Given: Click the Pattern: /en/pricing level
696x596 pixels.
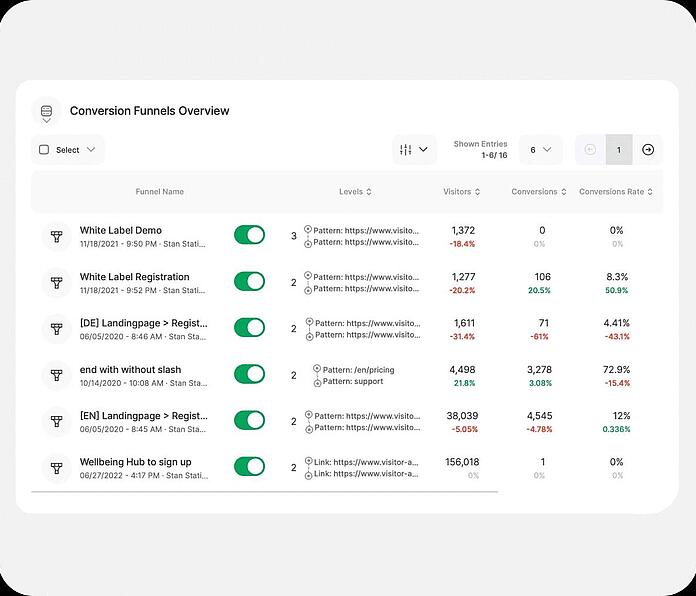Looking at the screenshot, I should click(358, 370).
